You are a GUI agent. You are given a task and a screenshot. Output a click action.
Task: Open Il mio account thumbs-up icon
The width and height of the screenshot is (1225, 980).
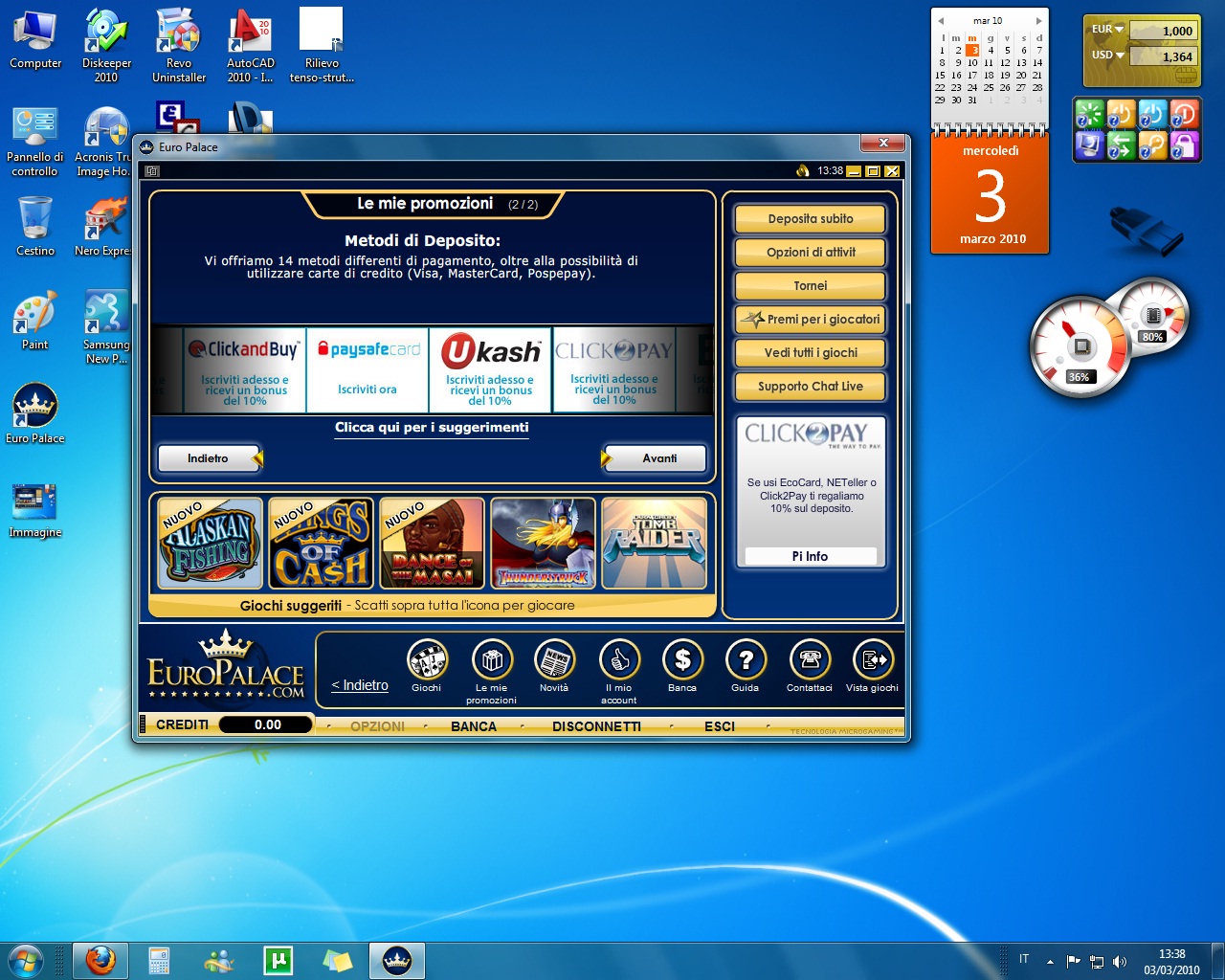click(x=619, y=660)
